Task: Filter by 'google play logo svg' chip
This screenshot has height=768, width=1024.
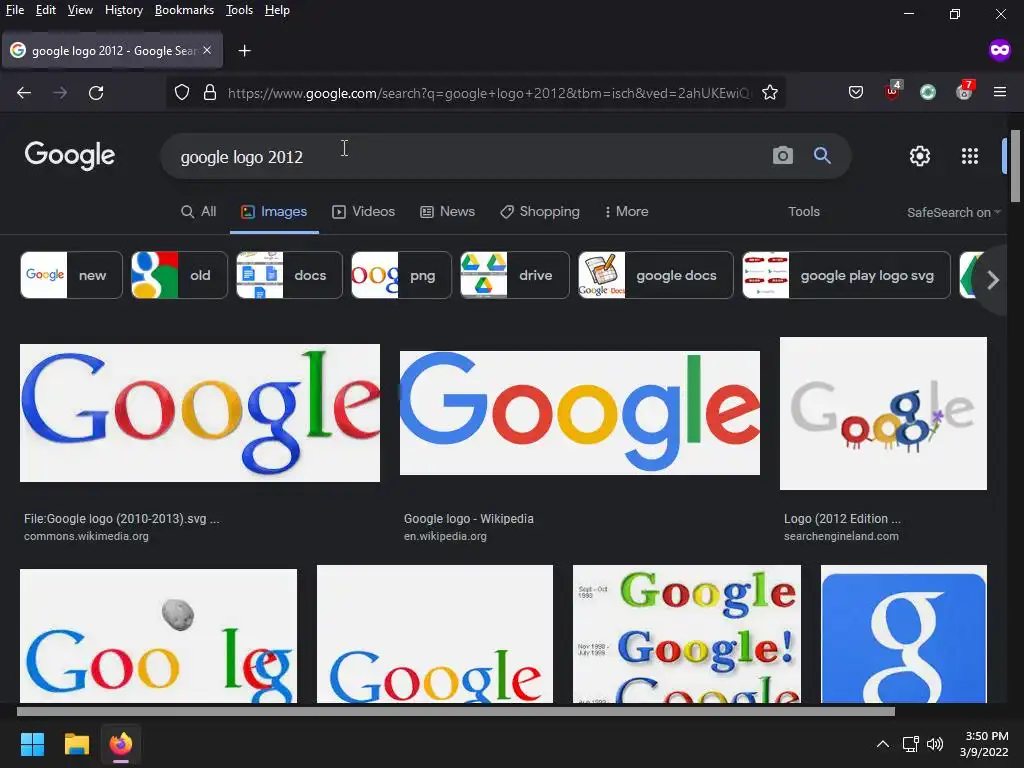Action: (846, 275)
